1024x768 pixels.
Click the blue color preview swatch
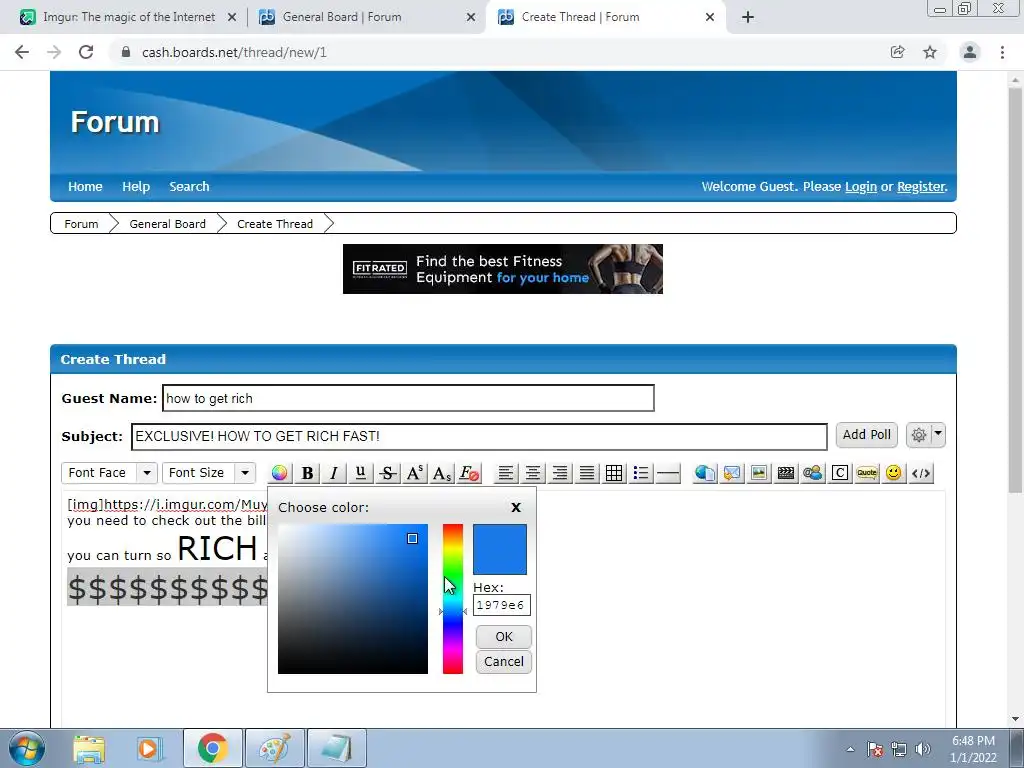coord(500,549)
